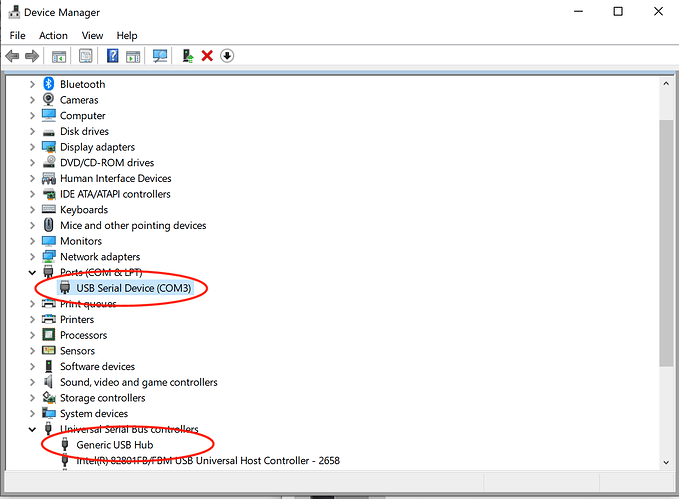Click Disable device down-arrow icon
This screenshot has height=499, width=679.
point(227,56)
